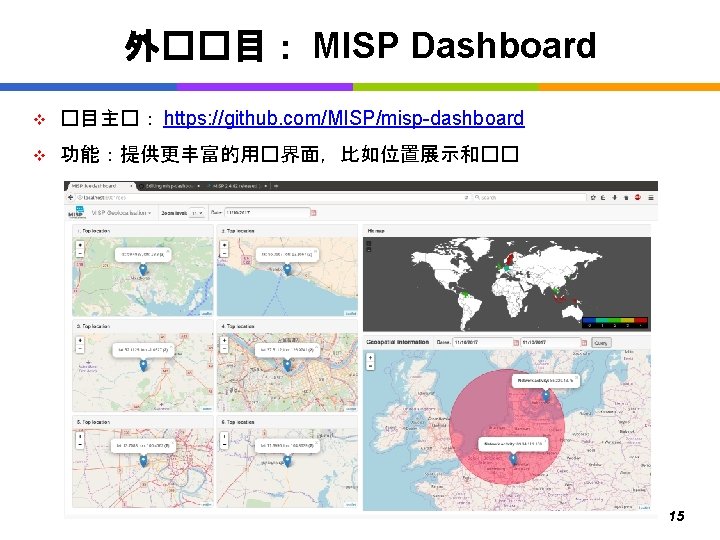Open calendar icon after the Geospatial end date
Viewport: 720px width, 540px height.
(x=584, y=343)
